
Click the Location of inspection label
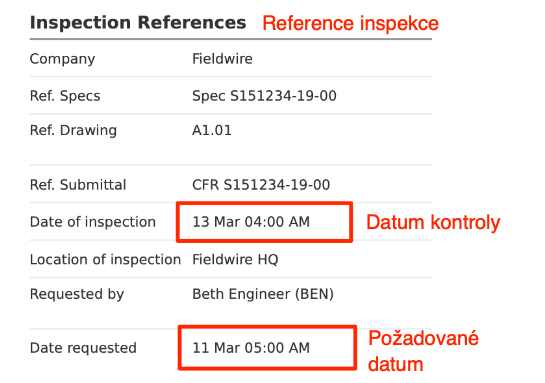(x=105, y=260)
